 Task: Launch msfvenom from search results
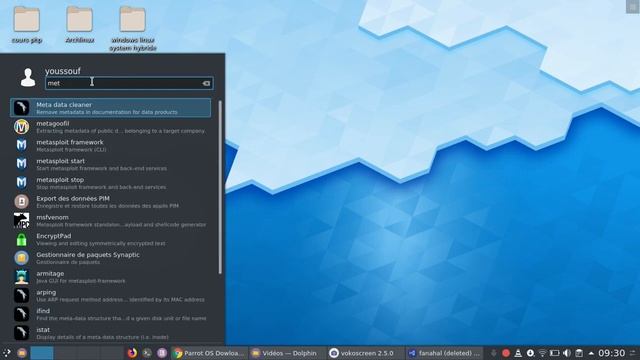111,220
